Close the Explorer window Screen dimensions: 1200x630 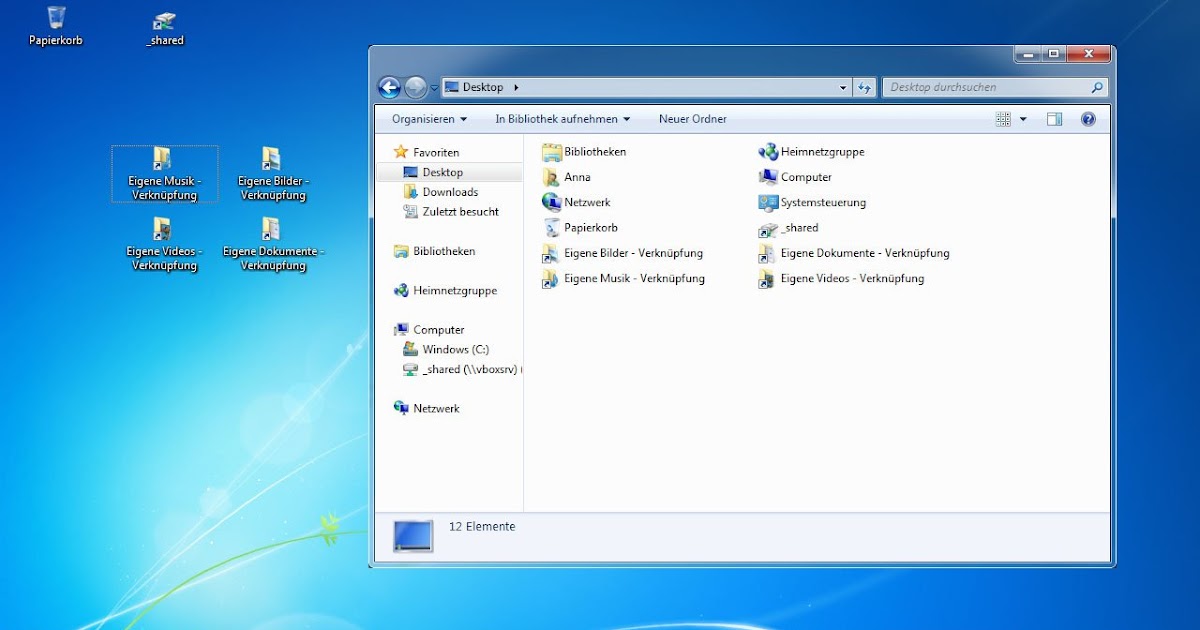click(1089, 54)
